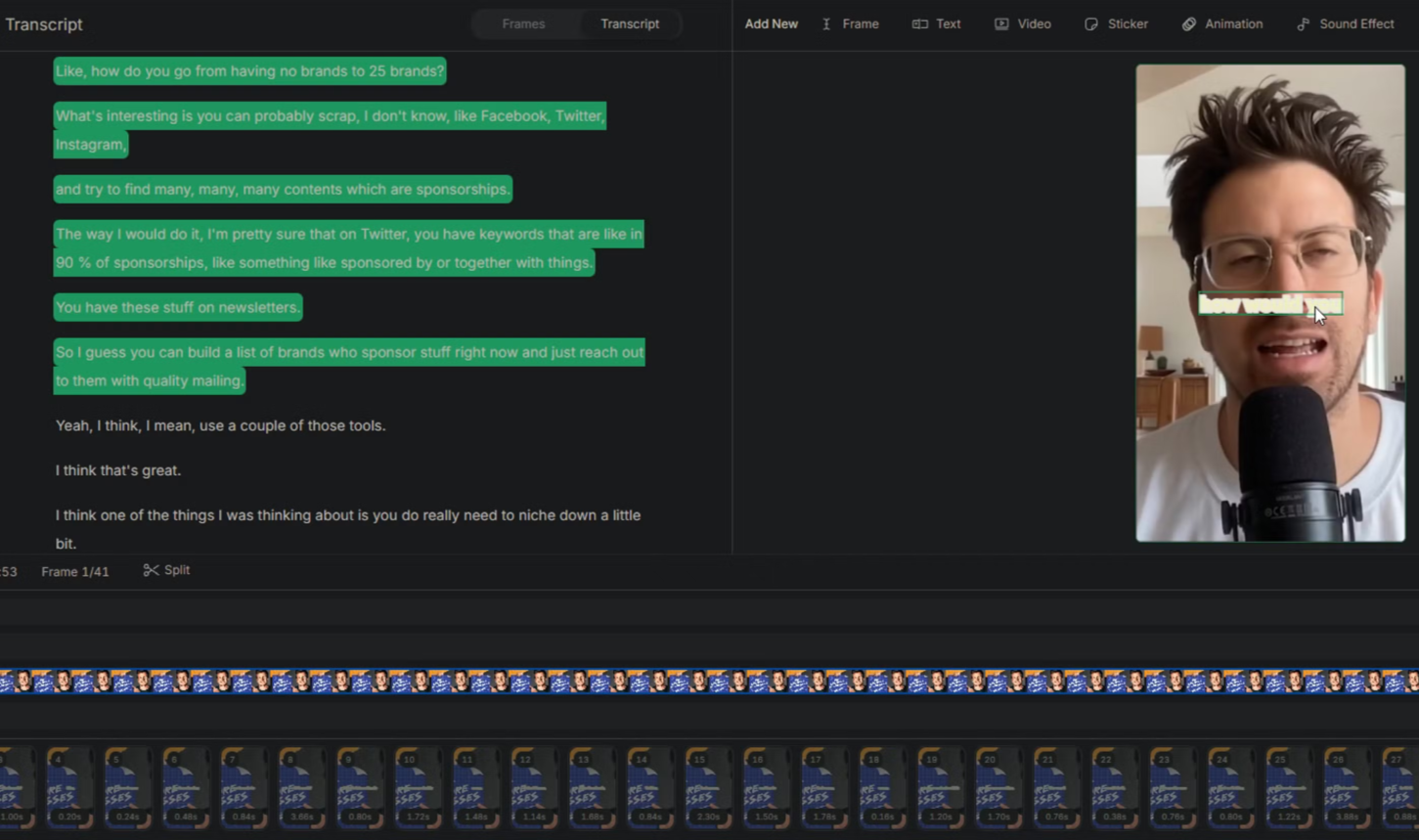
Task: Click the Frame icon in Add New toolbar
Action: (x=826, y=23)
